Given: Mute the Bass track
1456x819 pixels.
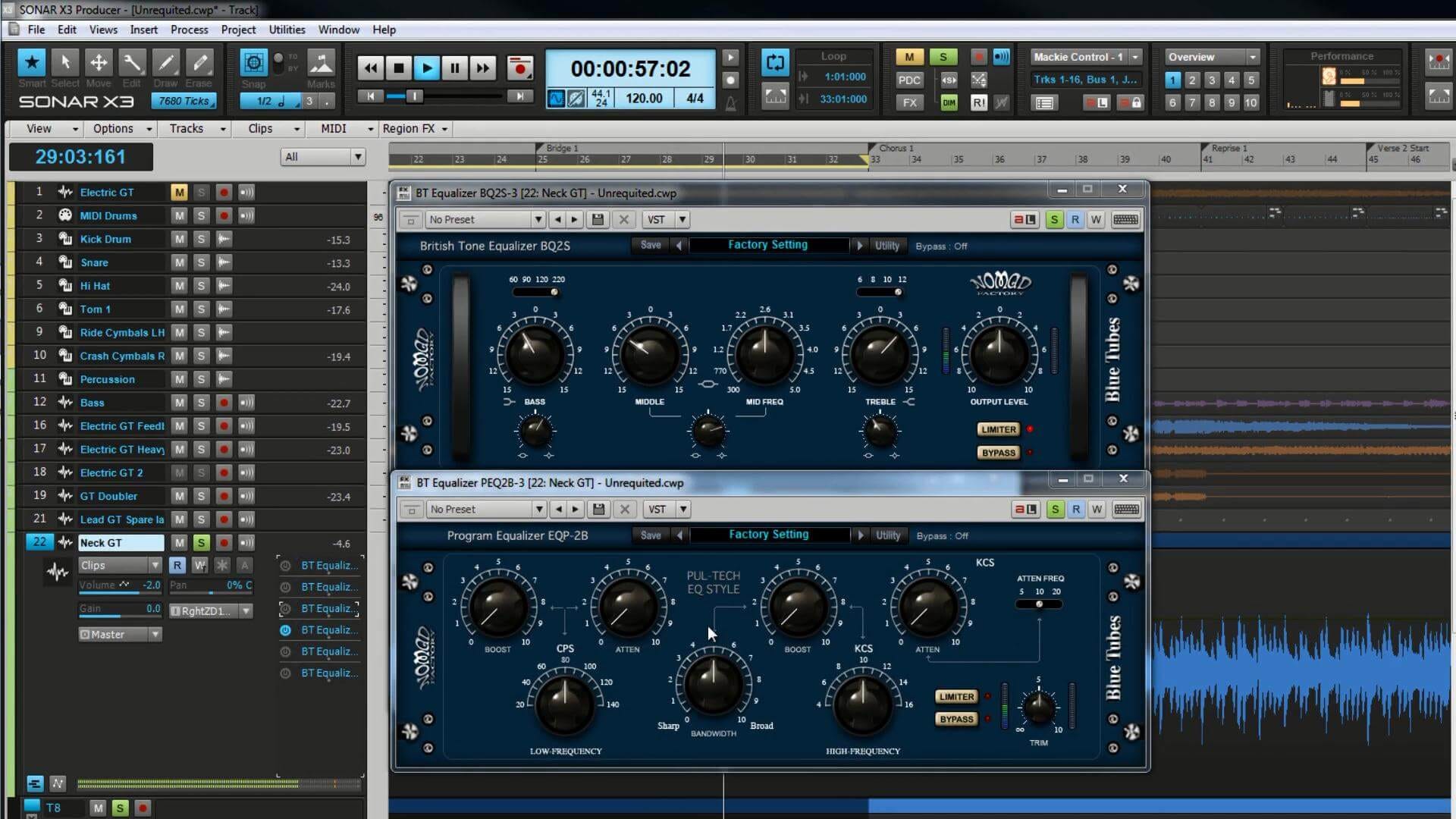Looking at the screenshot, I should 179,403.
